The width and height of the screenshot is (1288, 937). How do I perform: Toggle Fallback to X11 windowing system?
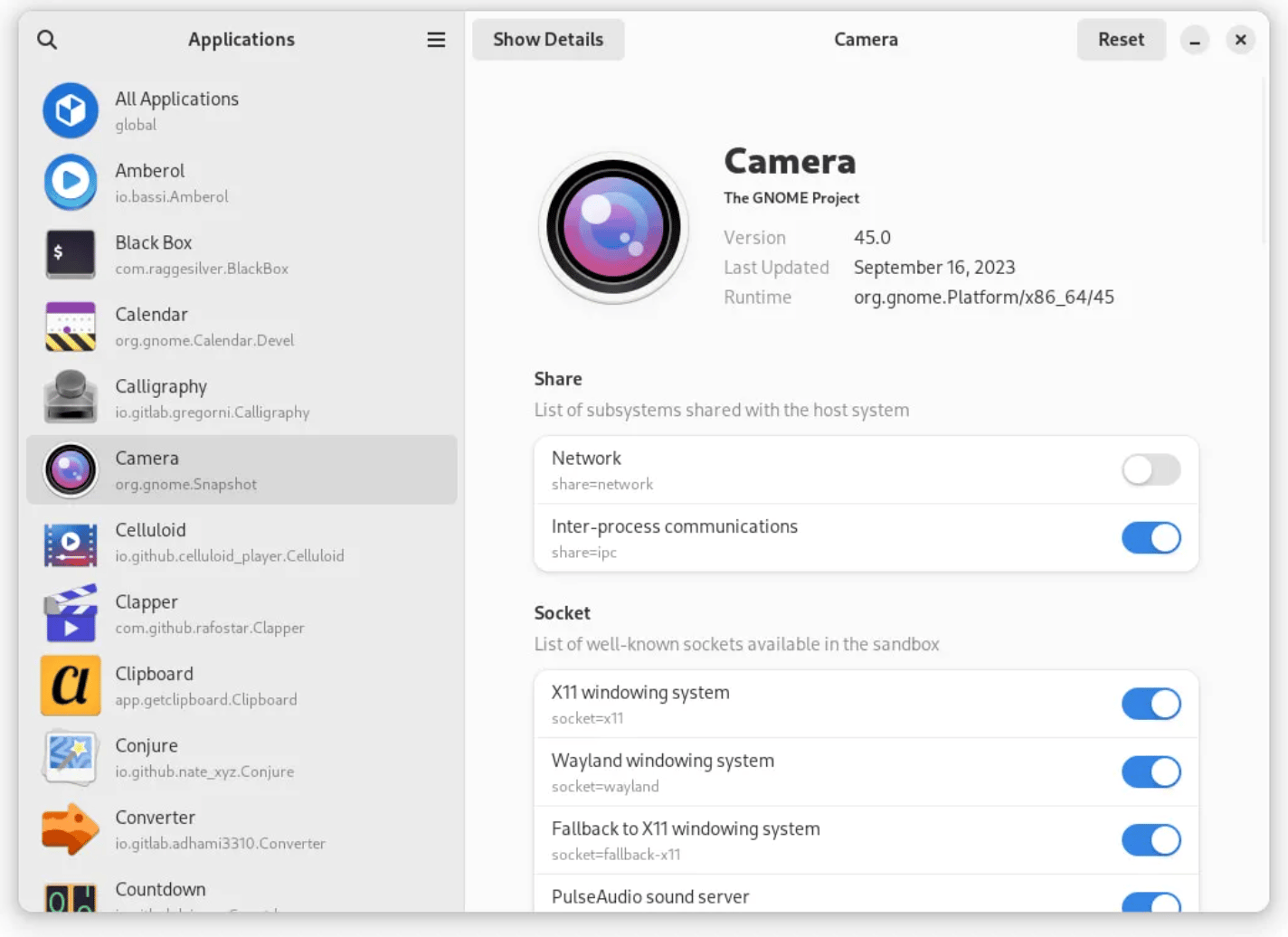click(1151, 840)
